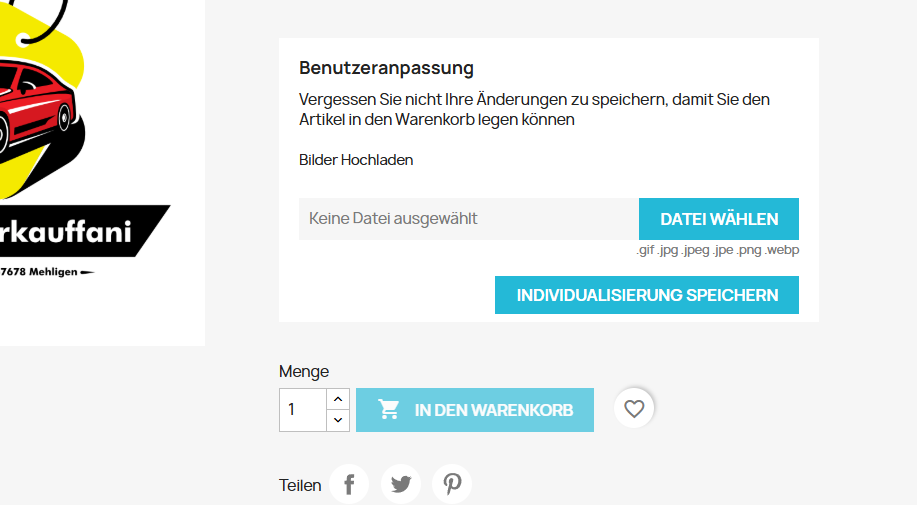Click the Teilen label
Image resolution: width=917 pixels, height=505 pixels.
(300, 485)
